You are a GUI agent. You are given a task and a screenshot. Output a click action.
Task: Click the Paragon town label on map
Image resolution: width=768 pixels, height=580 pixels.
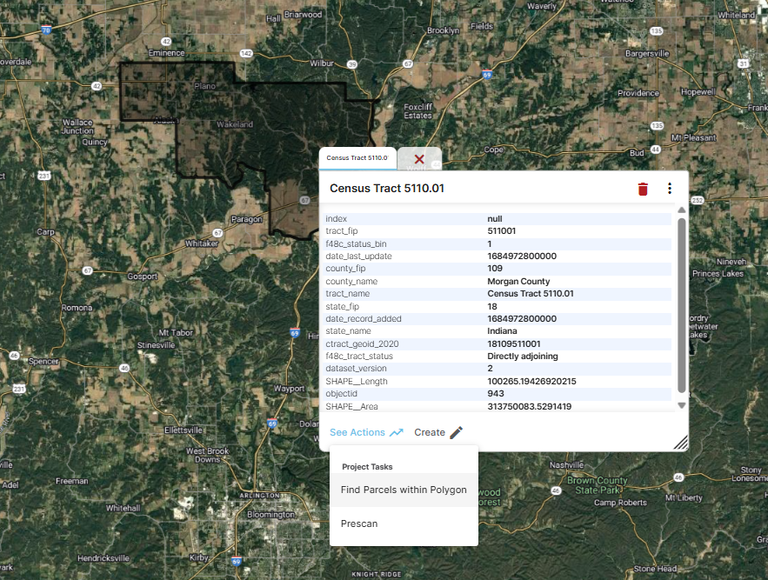point(246,219)
